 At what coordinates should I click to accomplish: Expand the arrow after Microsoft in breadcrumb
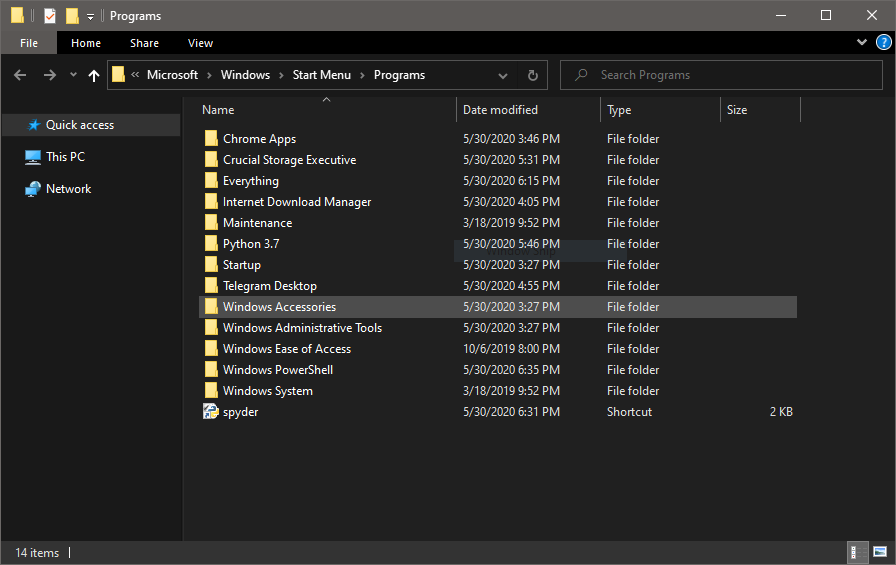click(x=209, y=75)
